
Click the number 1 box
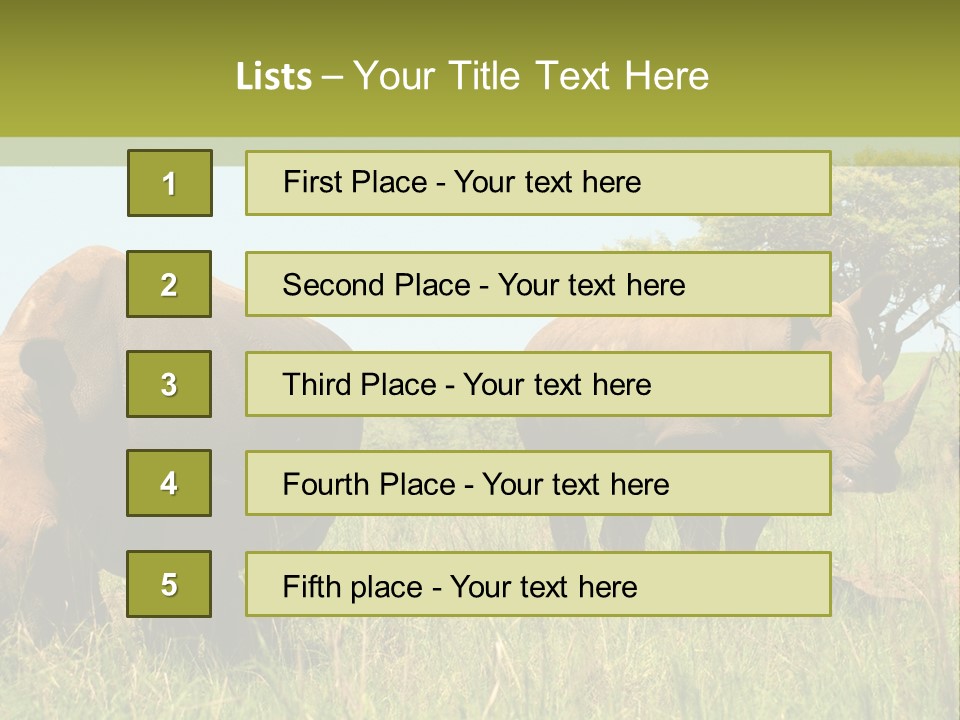169,183
